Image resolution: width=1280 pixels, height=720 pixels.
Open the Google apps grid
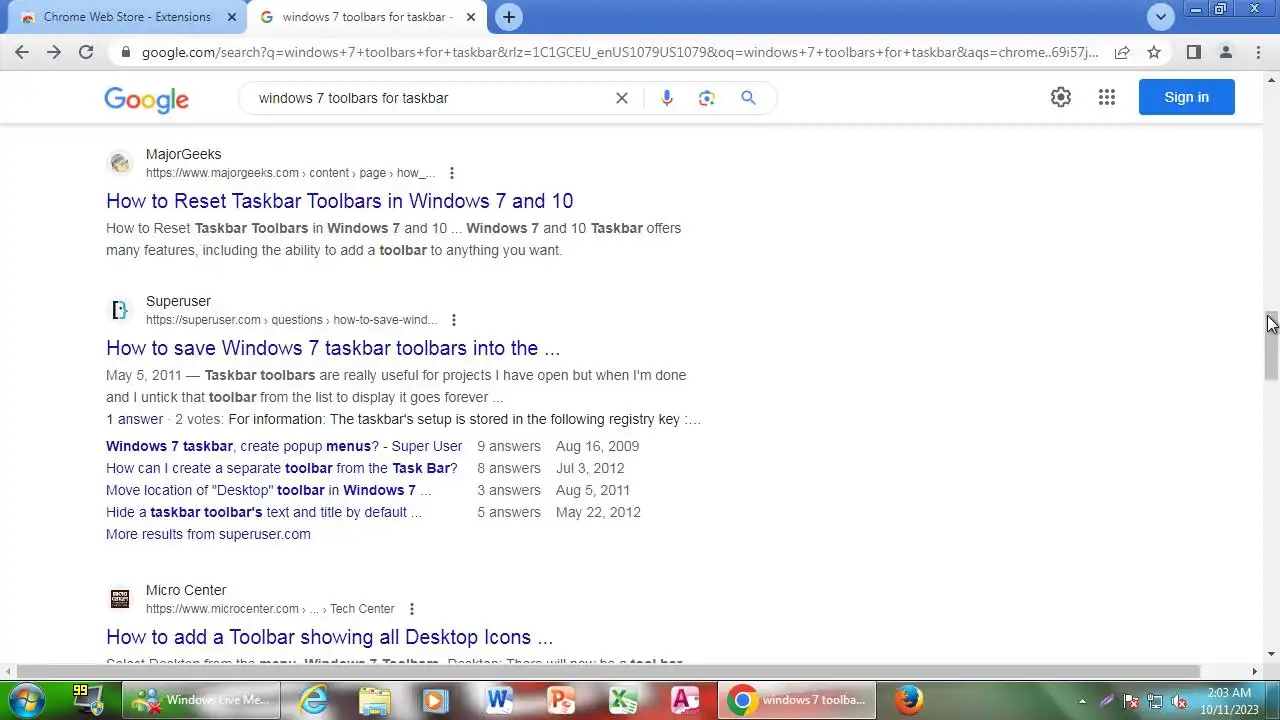(x=1107, y=97)
